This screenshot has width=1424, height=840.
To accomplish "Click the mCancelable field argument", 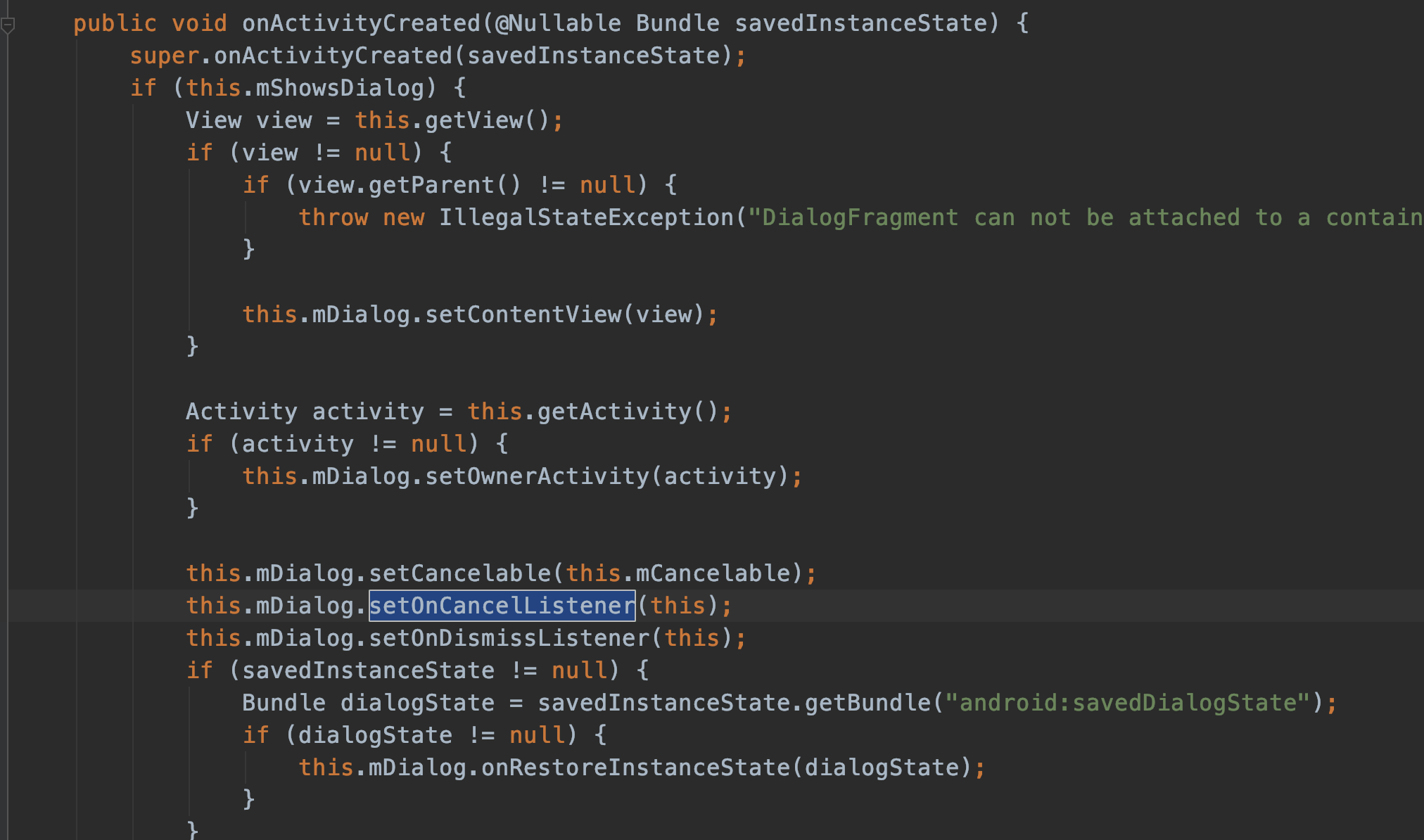I will click(713, 573).
